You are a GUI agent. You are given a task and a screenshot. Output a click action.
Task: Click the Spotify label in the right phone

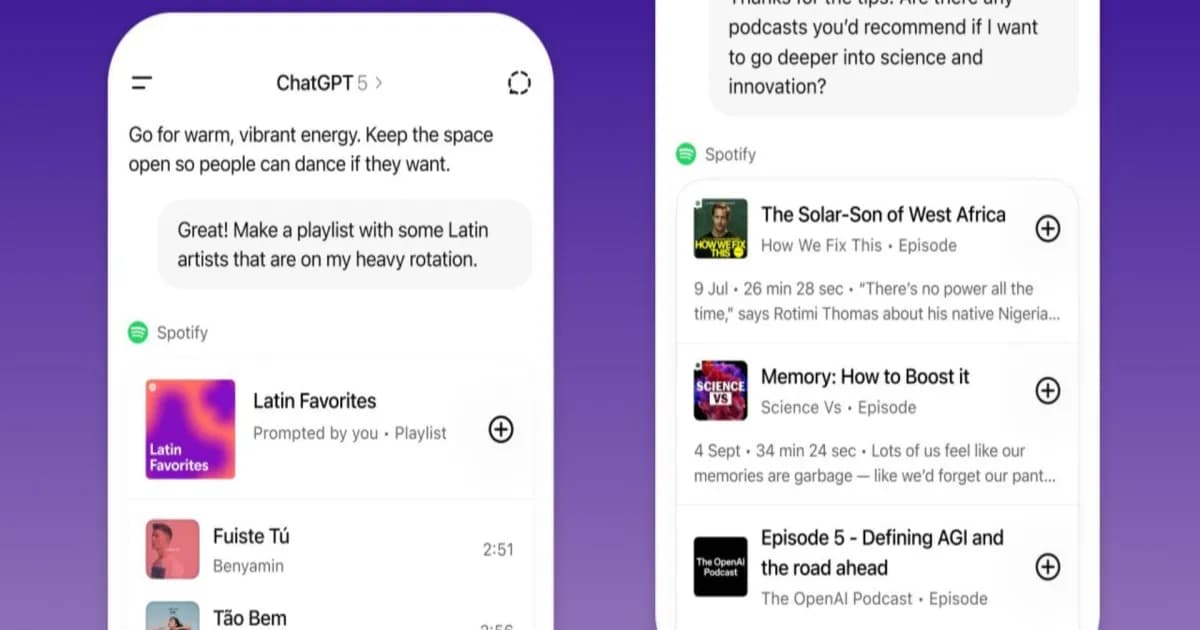(730, 154)
